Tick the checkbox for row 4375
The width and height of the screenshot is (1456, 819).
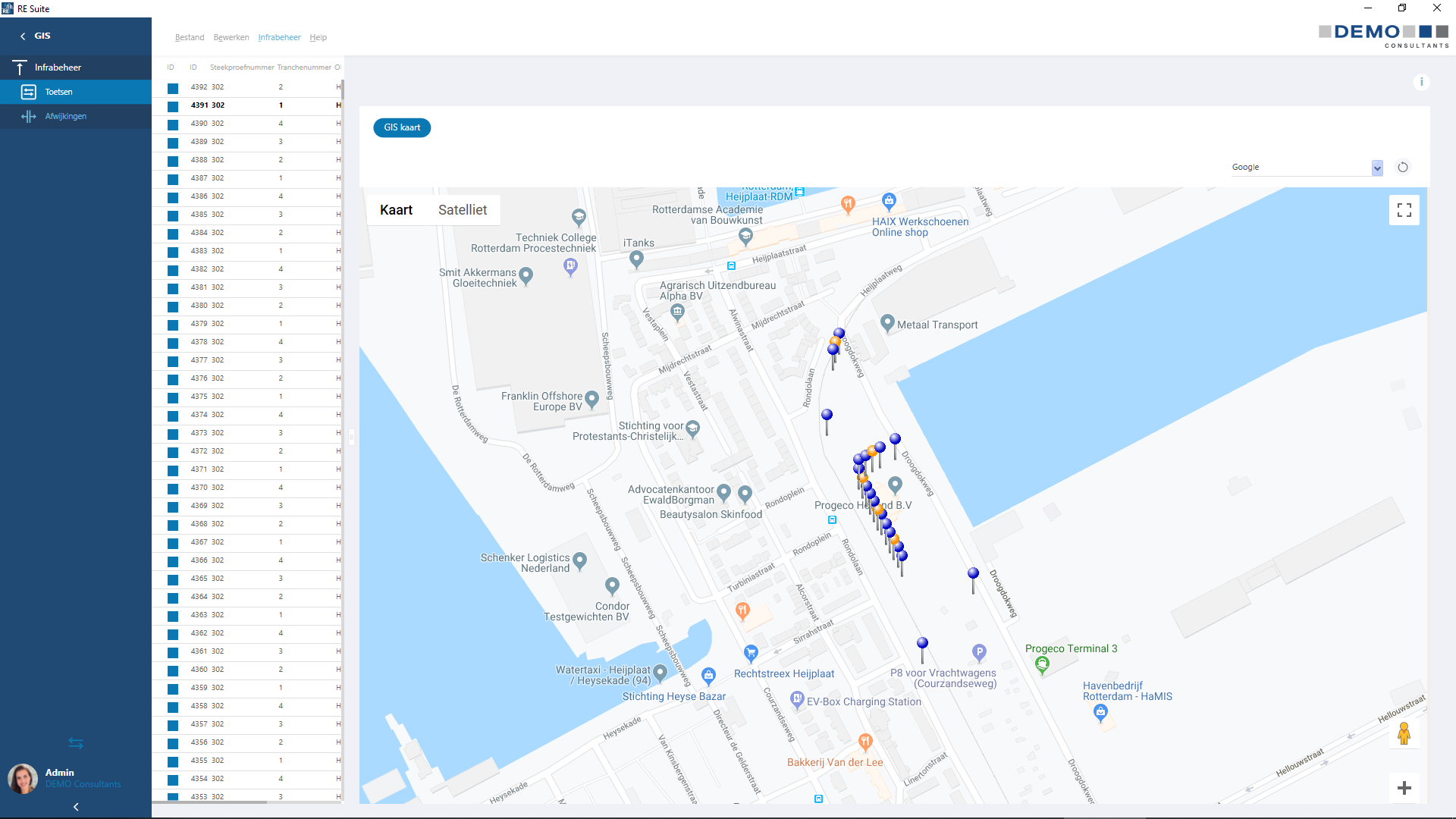[x=173, y=397]
